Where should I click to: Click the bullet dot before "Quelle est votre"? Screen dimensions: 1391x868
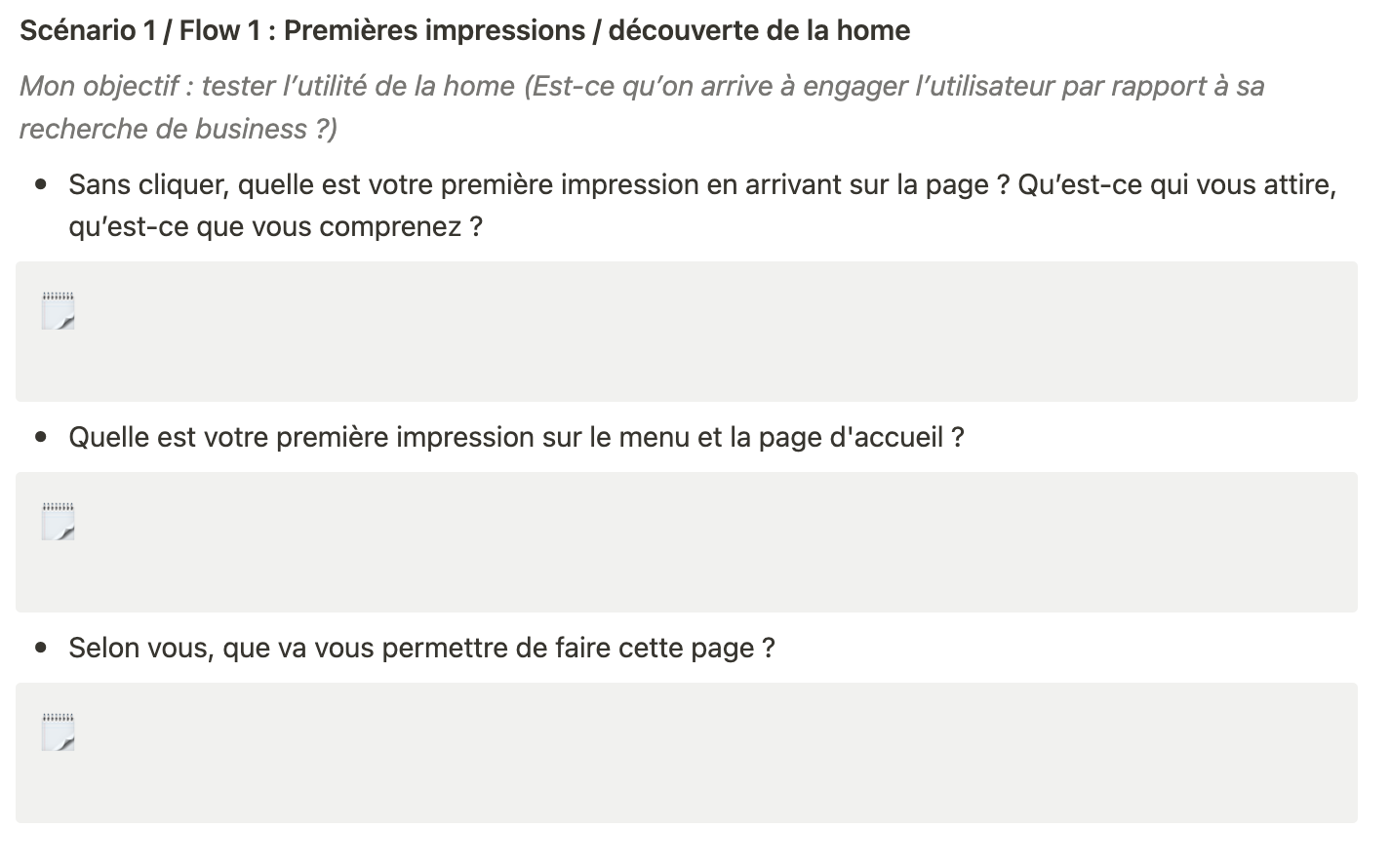pos(41,437)
